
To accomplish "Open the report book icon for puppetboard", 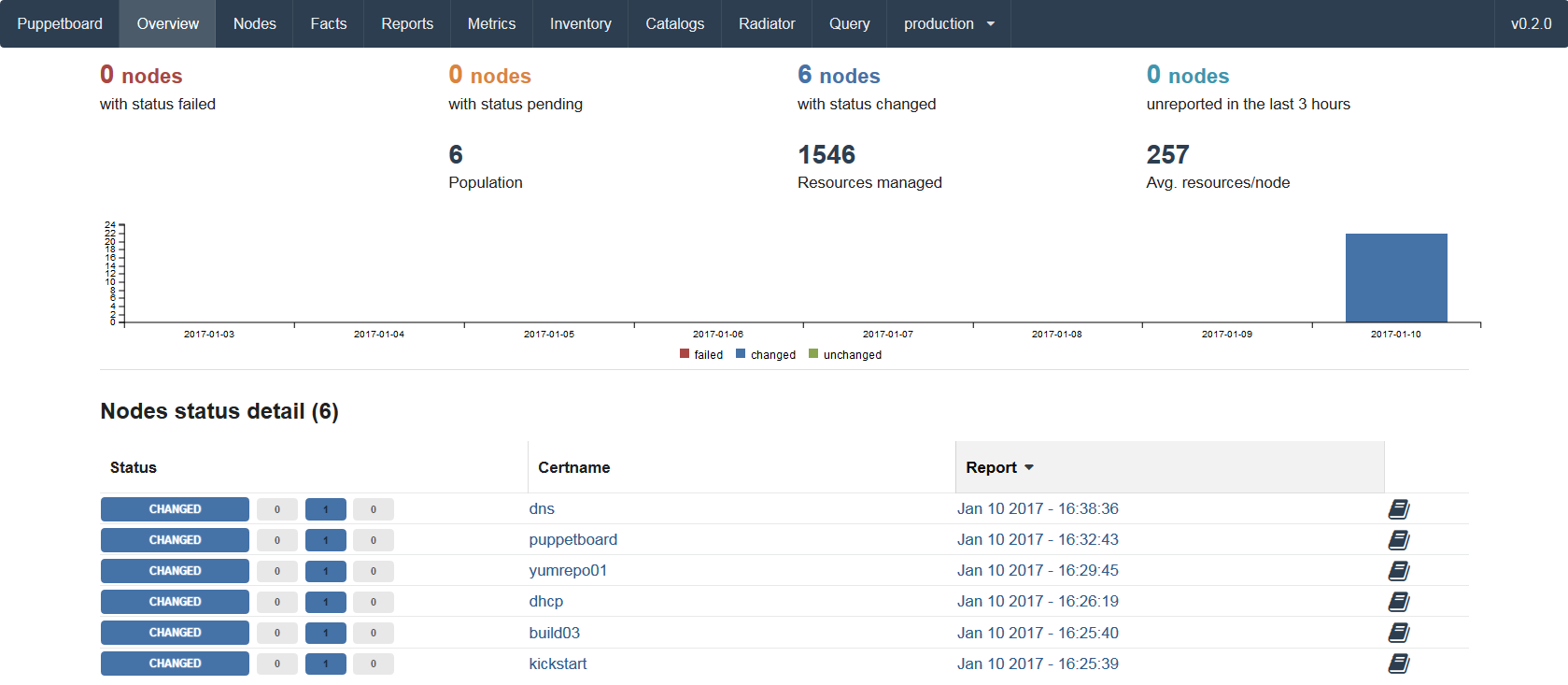I will pos(1398,540).
